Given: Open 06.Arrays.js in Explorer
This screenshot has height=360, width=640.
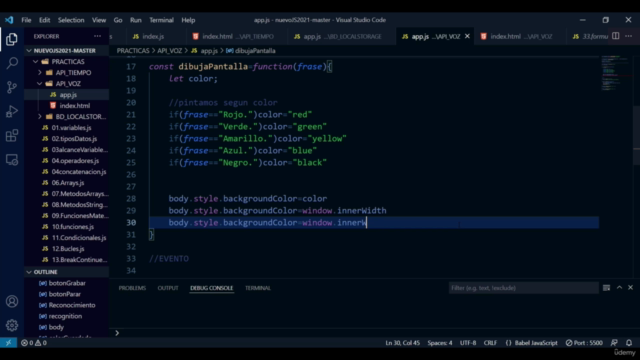Looking at the screenshot, I should coord(68,183).
